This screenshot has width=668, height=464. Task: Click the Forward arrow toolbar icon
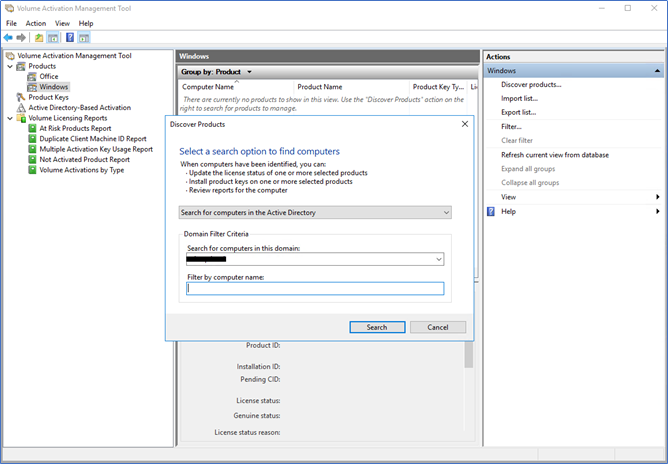(x=21, y=38)
